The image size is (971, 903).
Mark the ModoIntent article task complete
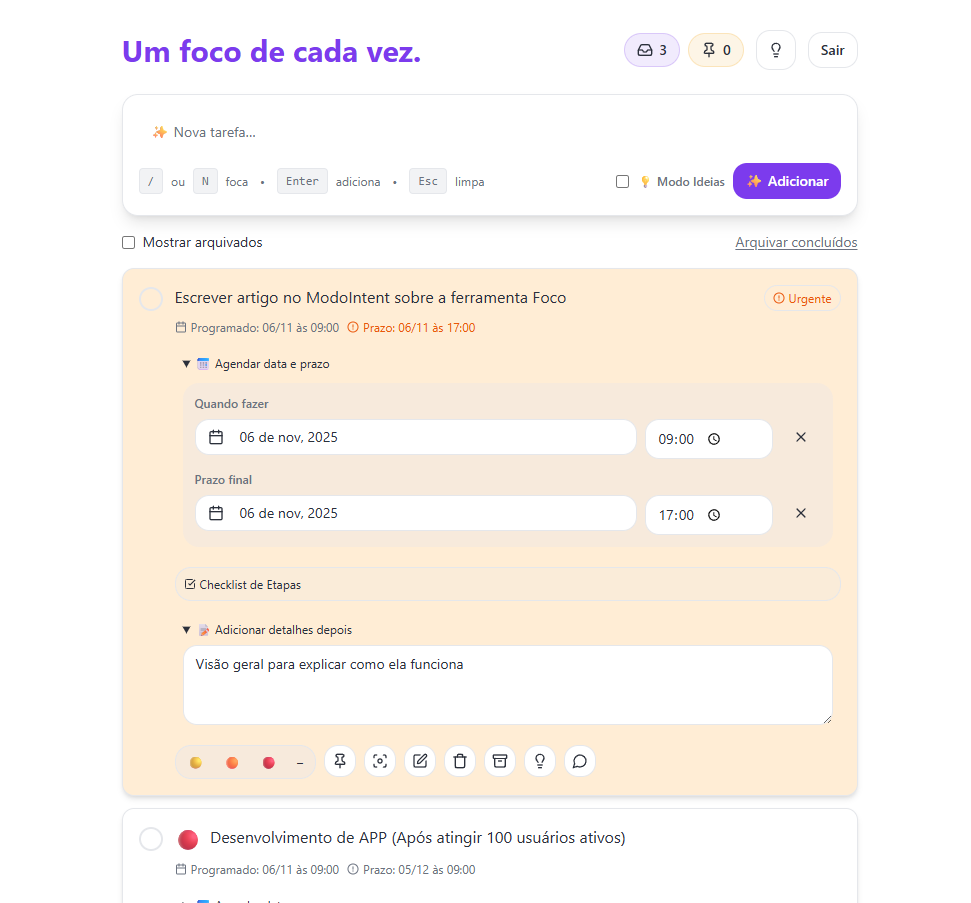click(151, 298)
